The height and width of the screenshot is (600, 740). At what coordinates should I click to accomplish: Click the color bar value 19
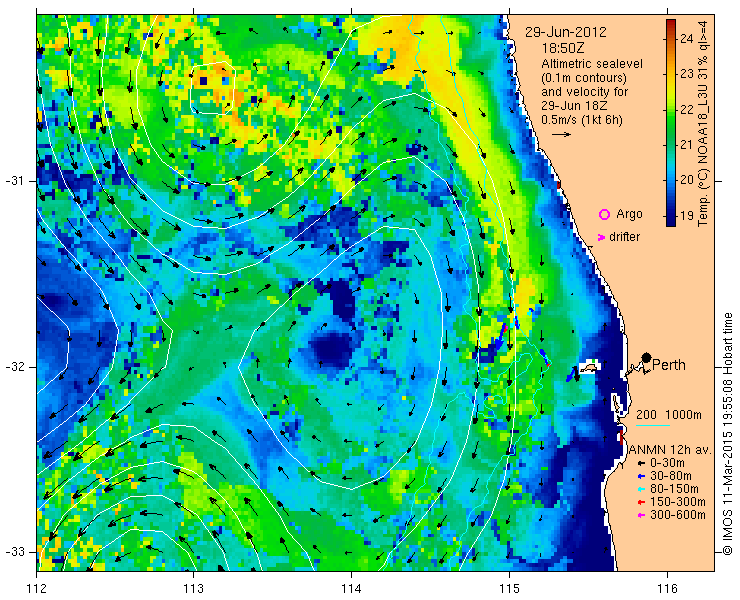click(x=687, y=216)
